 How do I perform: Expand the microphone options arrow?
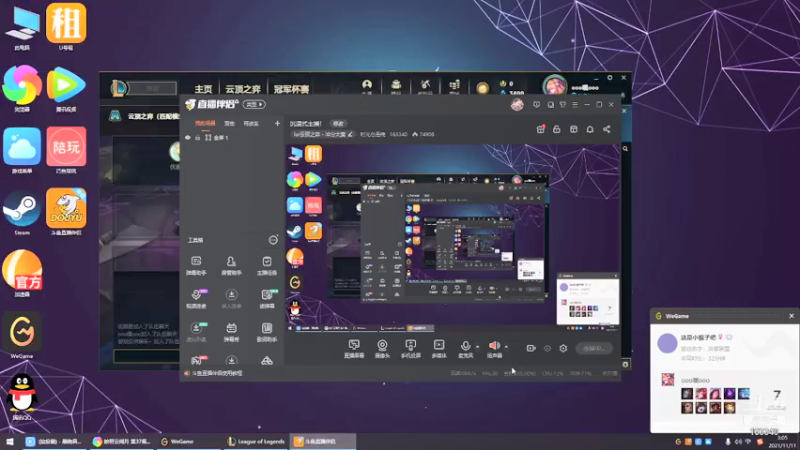tap(477, 347)
